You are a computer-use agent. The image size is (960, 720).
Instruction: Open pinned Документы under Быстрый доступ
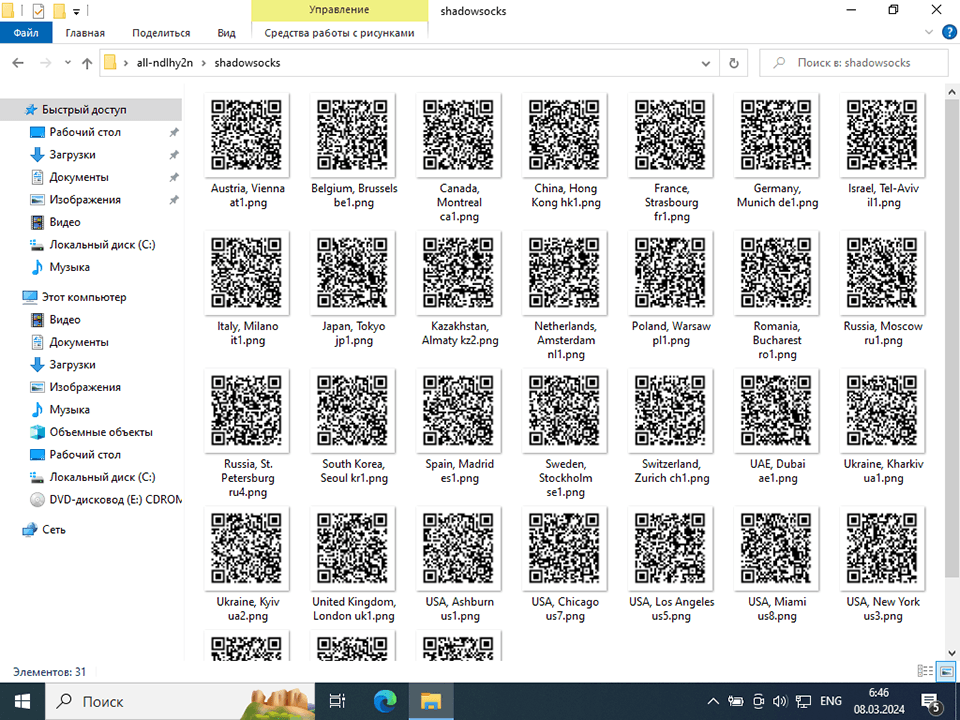[x=79, y=177]
